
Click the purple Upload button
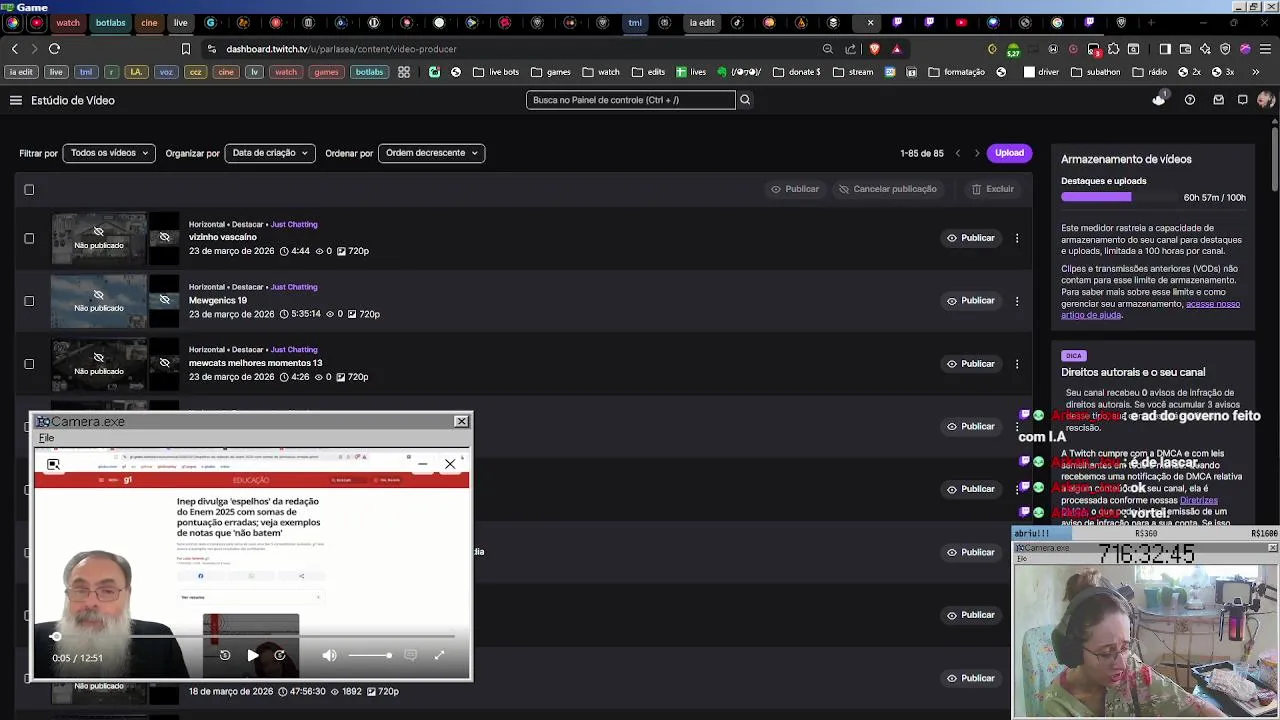(x=1009, y=153)
